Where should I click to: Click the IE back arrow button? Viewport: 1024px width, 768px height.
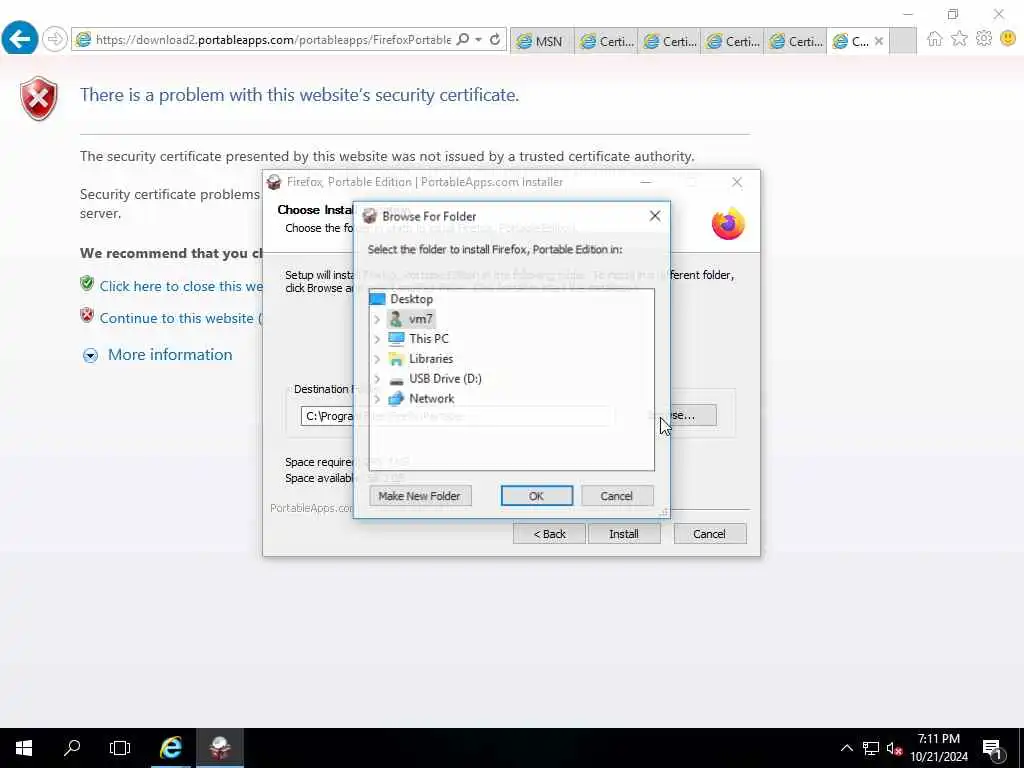click(x=20, y=39)
